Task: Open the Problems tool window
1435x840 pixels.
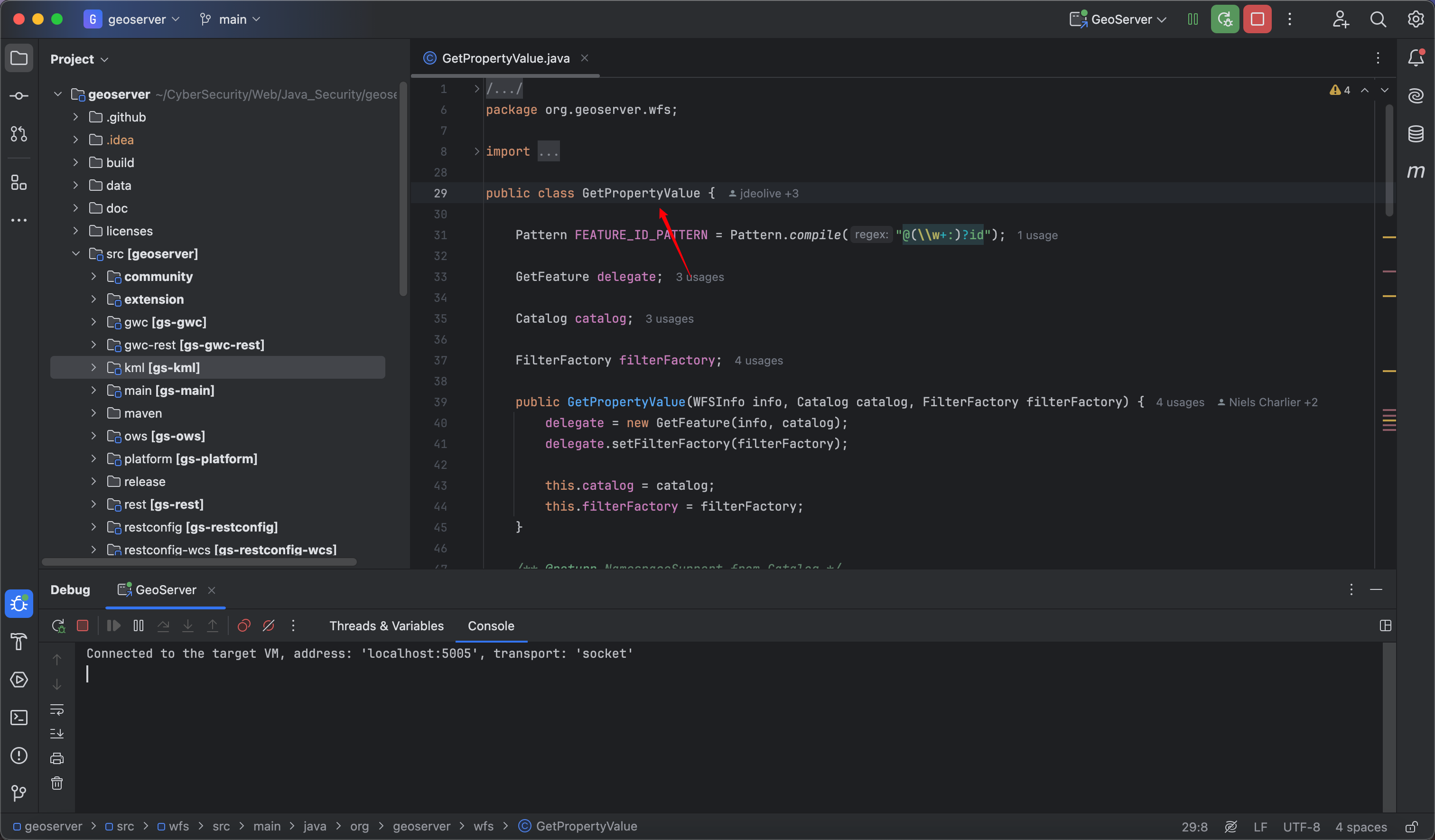Action: click(19, 756)
